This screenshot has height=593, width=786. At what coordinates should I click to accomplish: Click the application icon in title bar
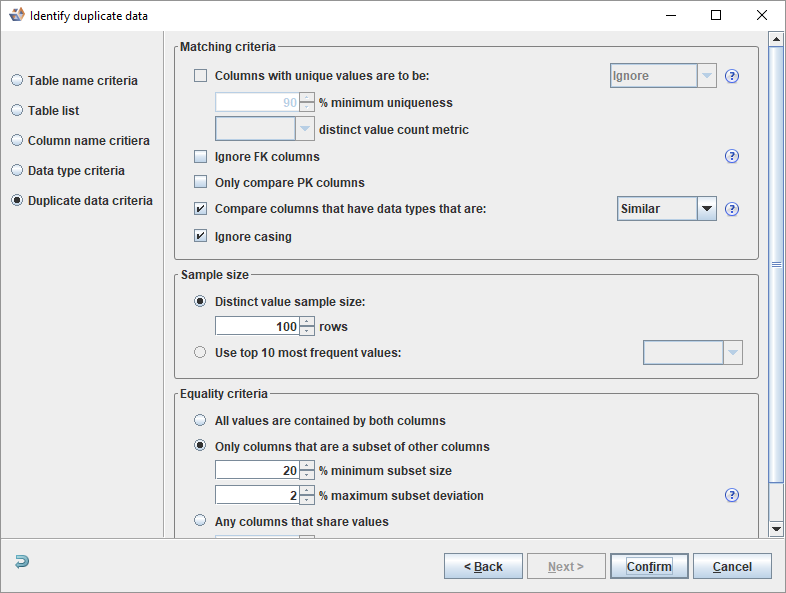click(x=16, y=15)
